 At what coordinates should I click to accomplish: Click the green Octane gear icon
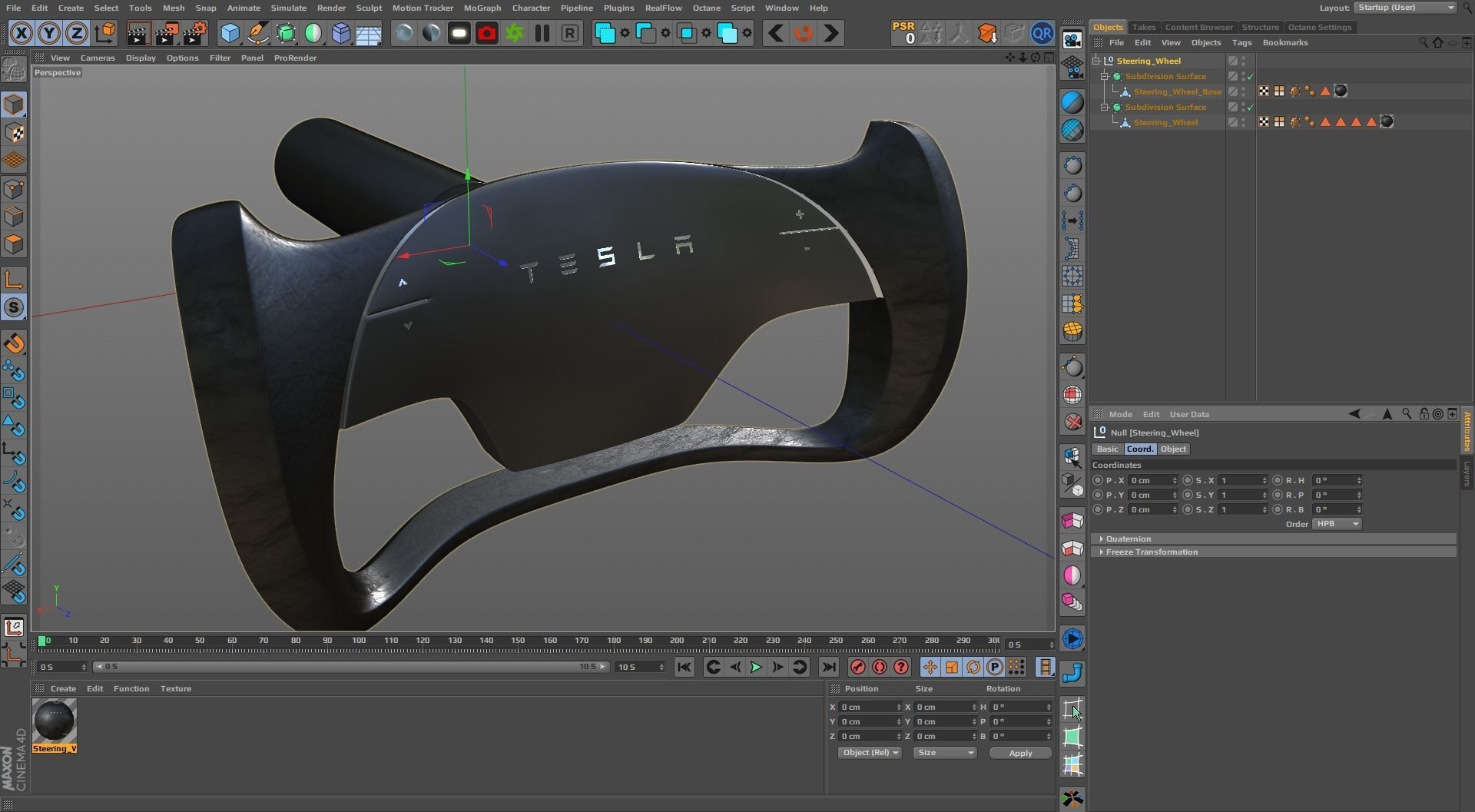(515, 33)
